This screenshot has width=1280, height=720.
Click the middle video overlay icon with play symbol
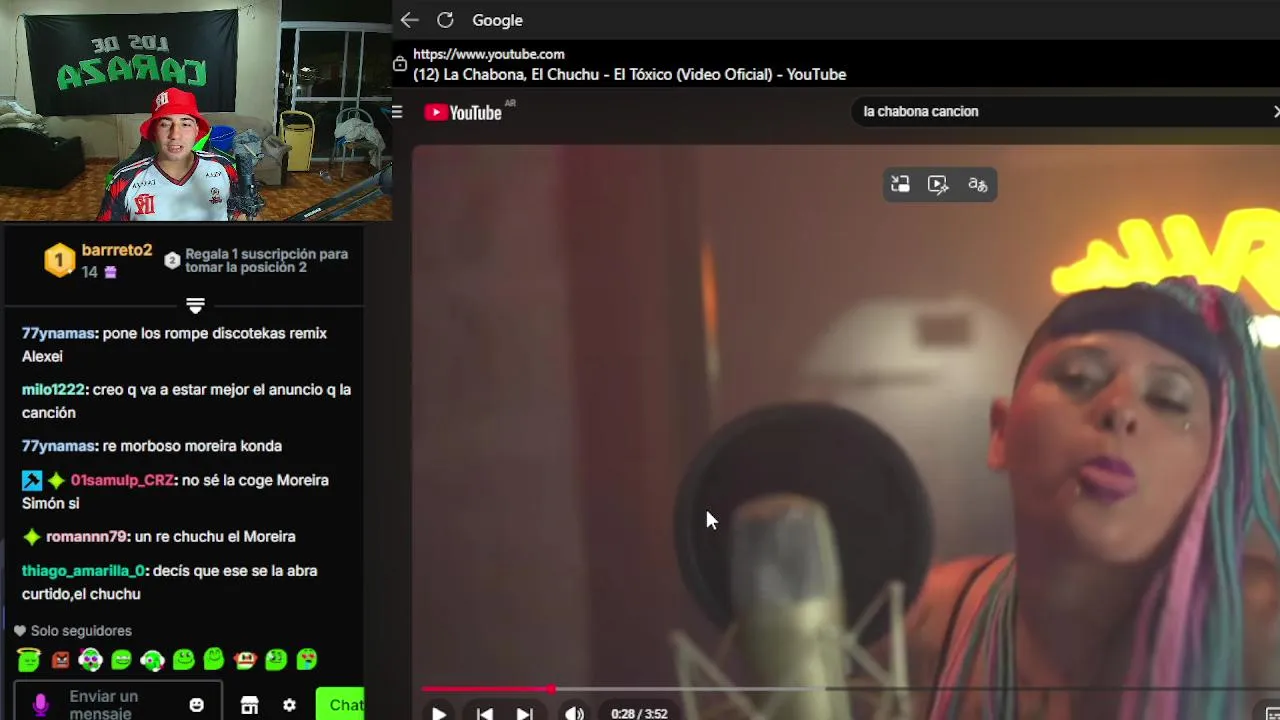click(937, 184)
